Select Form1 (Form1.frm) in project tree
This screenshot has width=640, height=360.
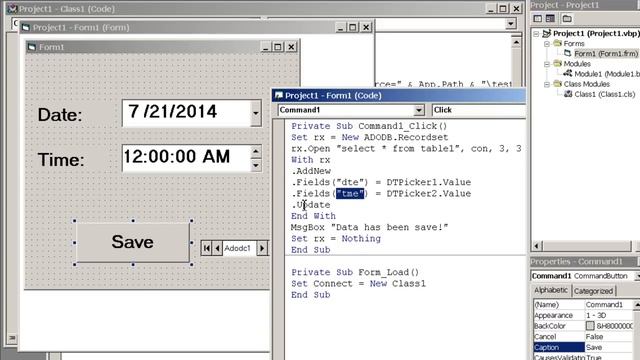tap(606, 53)
